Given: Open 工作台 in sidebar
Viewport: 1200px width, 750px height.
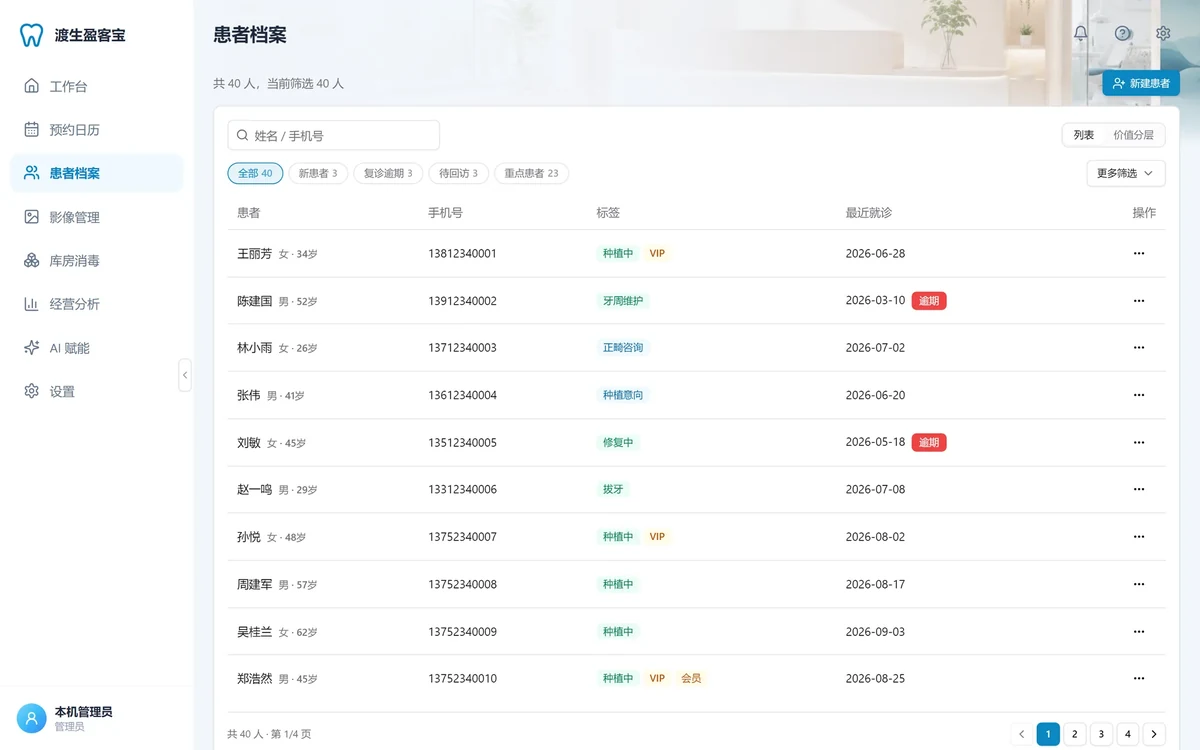Looking at the screenshot, I should [96, 86].
